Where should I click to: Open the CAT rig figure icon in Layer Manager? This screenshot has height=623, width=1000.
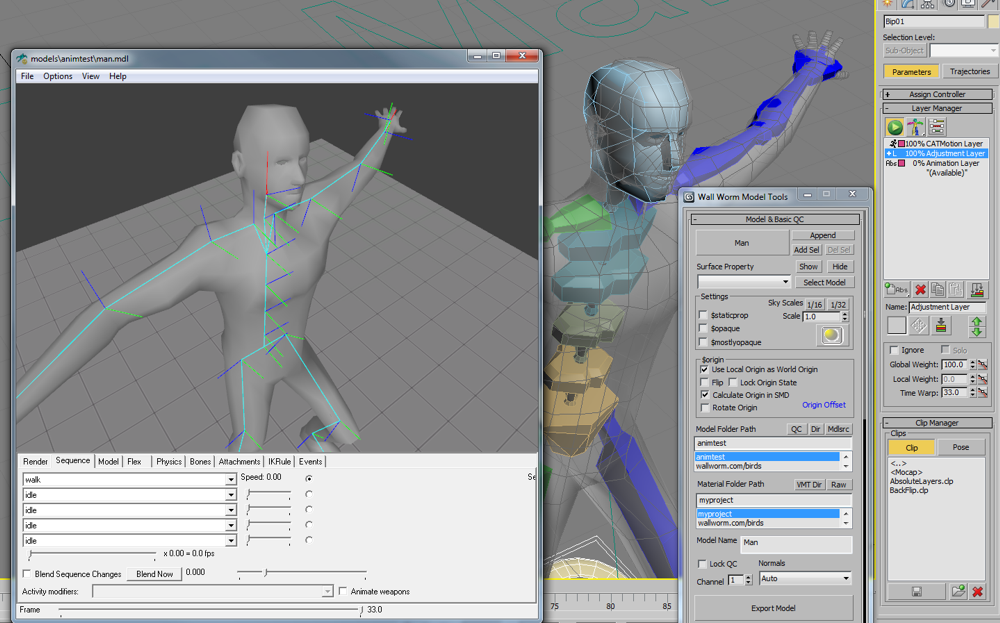(x=915, y=126)
